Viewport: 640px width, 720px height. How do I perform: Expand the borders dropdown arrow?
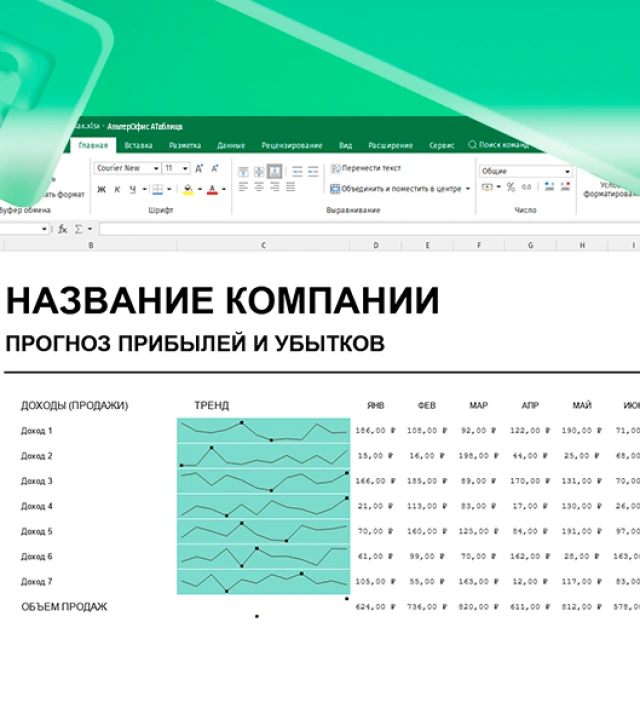pyautogui.click(x=169, y=189)
